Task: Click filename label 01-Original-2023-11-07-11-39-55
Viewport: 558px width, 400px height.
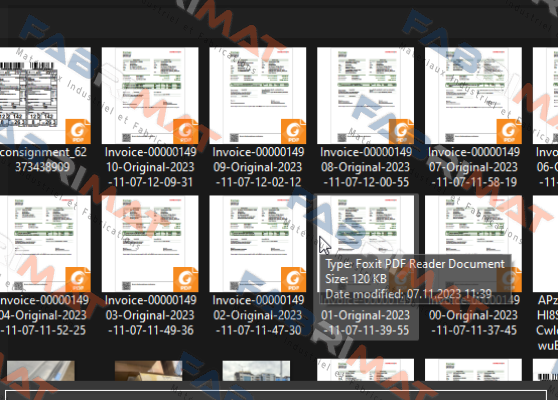Action: (365, 322)
